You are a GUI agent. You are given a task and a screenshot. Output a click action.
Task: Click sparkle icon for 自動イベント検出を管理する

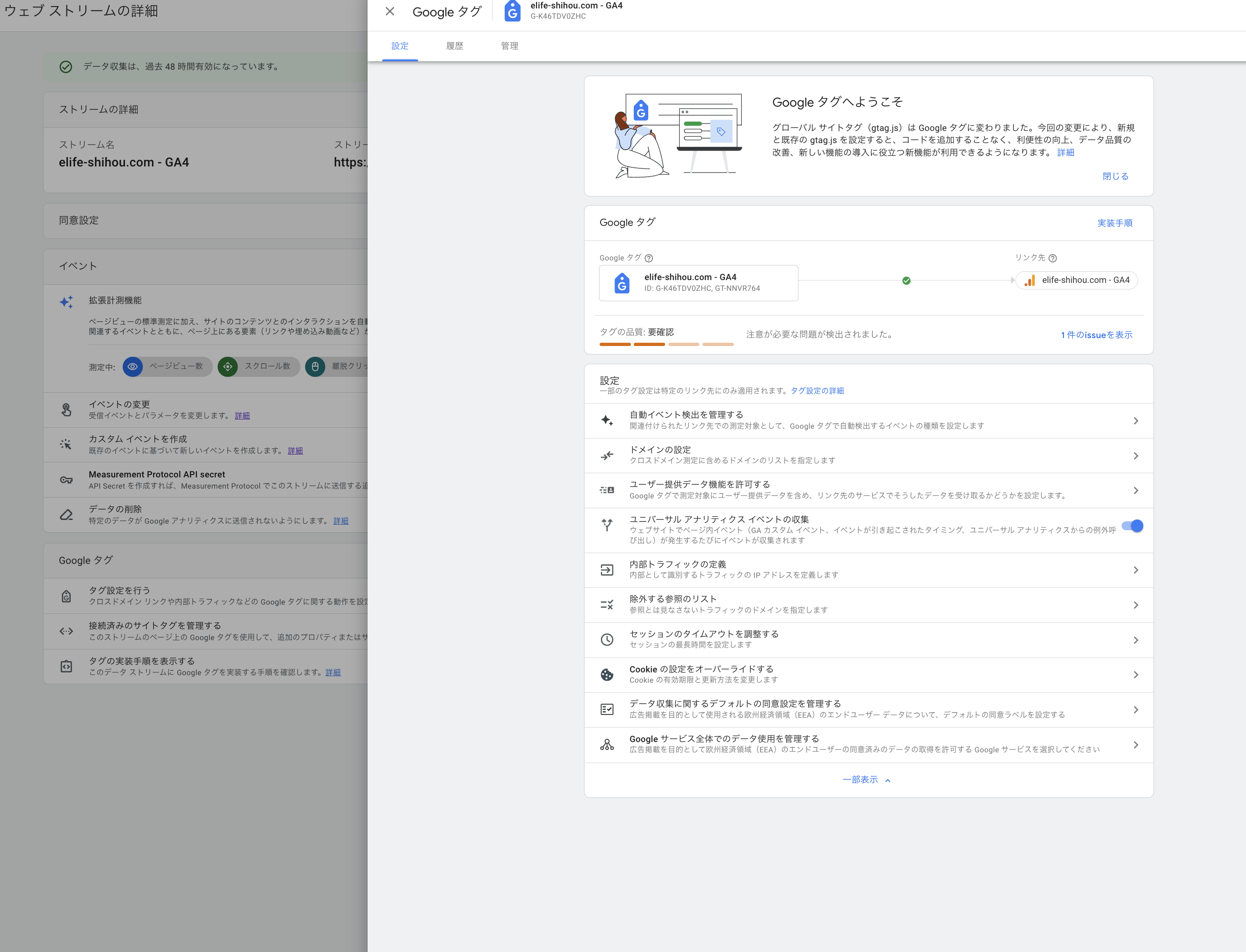[x=607, y=420]
